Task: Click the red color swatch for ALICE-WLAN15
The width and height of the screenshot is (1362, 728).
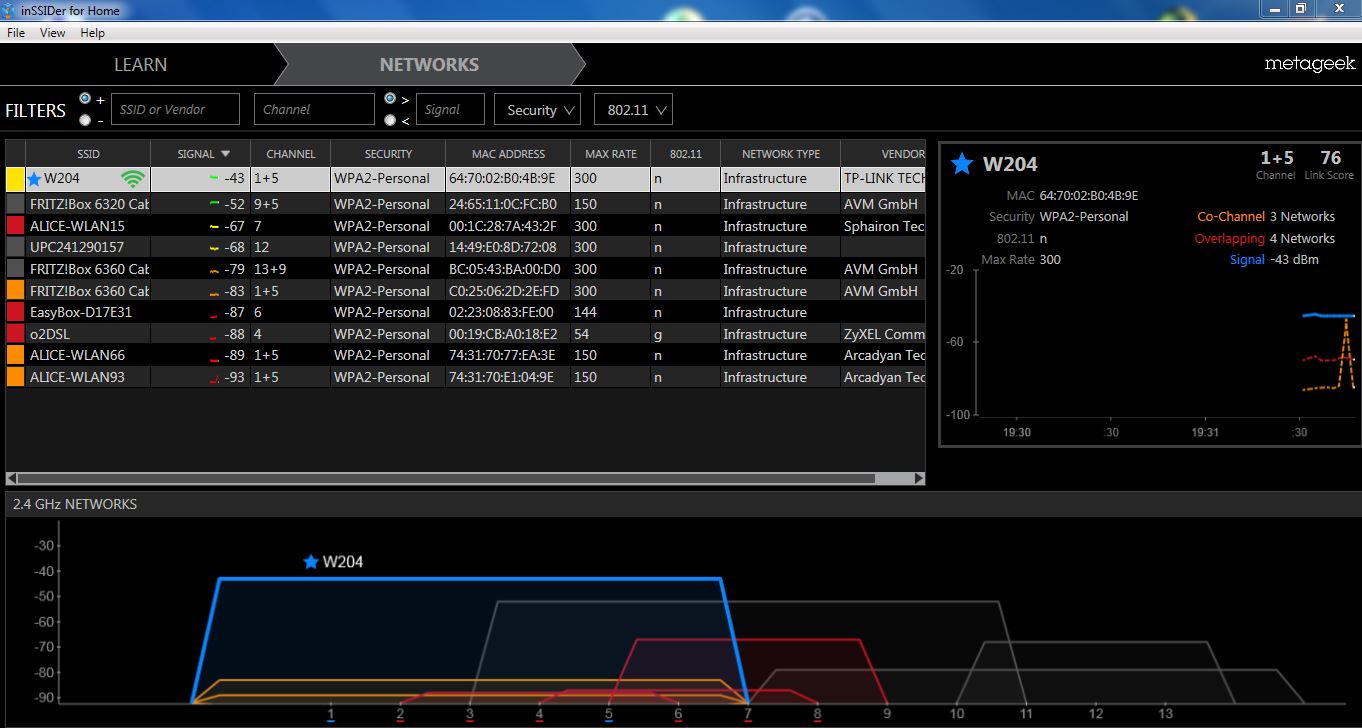Action: [x=15, y=226]
